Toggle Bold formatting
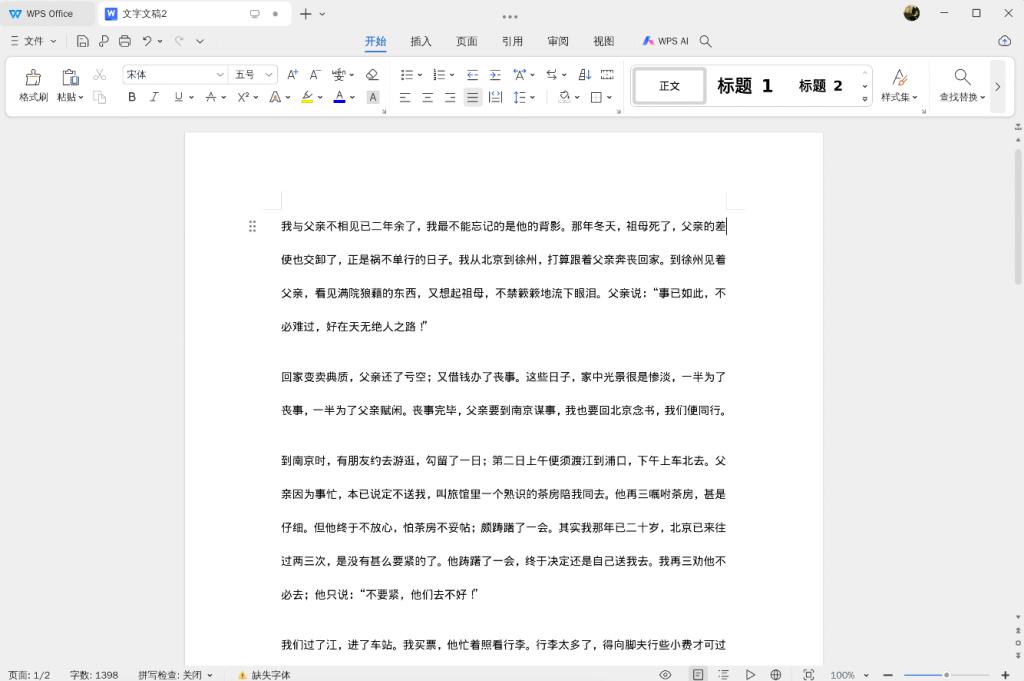The image size is (1024, 681). [x=132, y=97]
